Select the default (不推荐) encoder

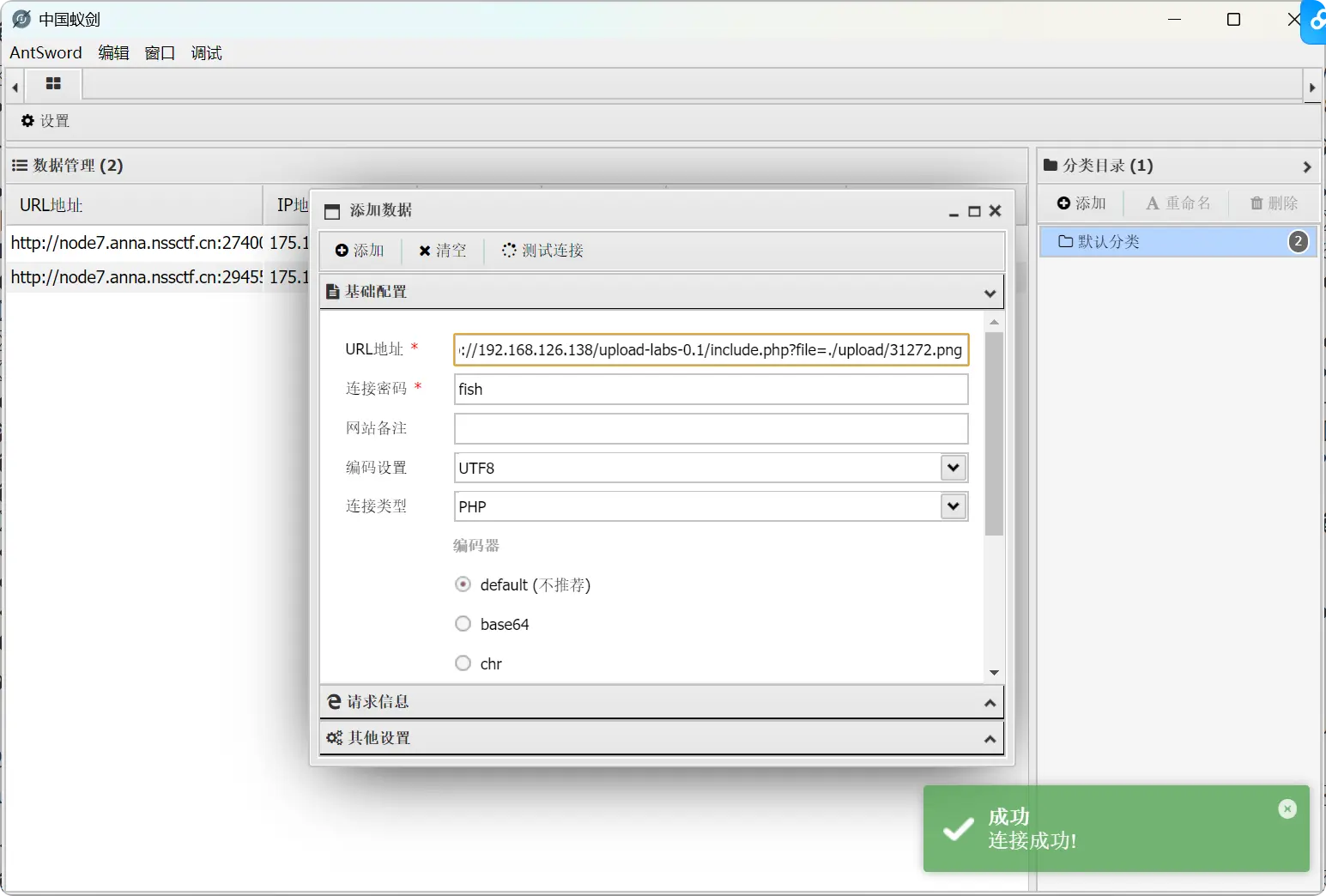(x=463, y=584)
